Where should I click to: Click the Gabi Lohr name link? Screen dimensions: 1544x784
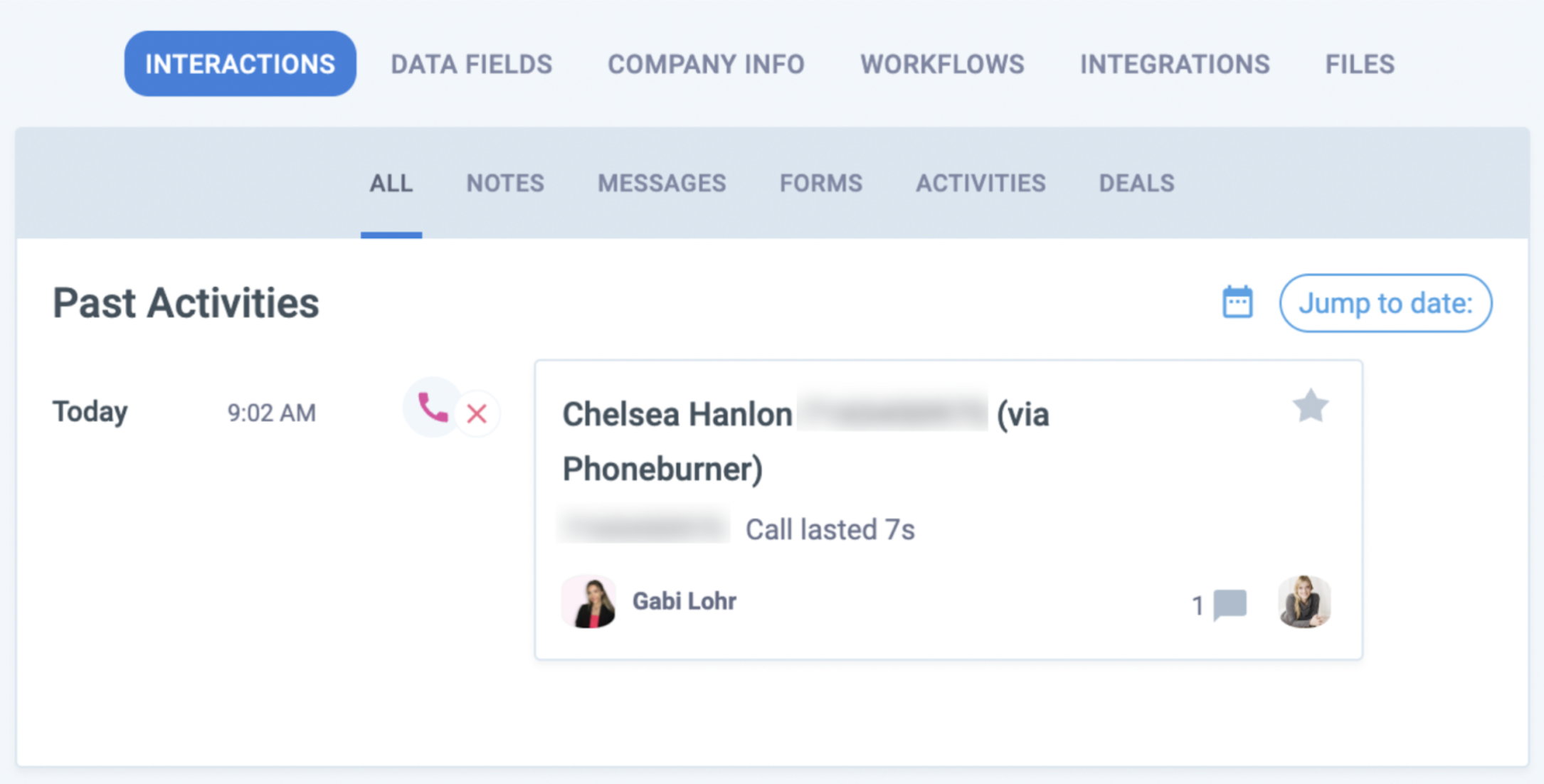684,601
